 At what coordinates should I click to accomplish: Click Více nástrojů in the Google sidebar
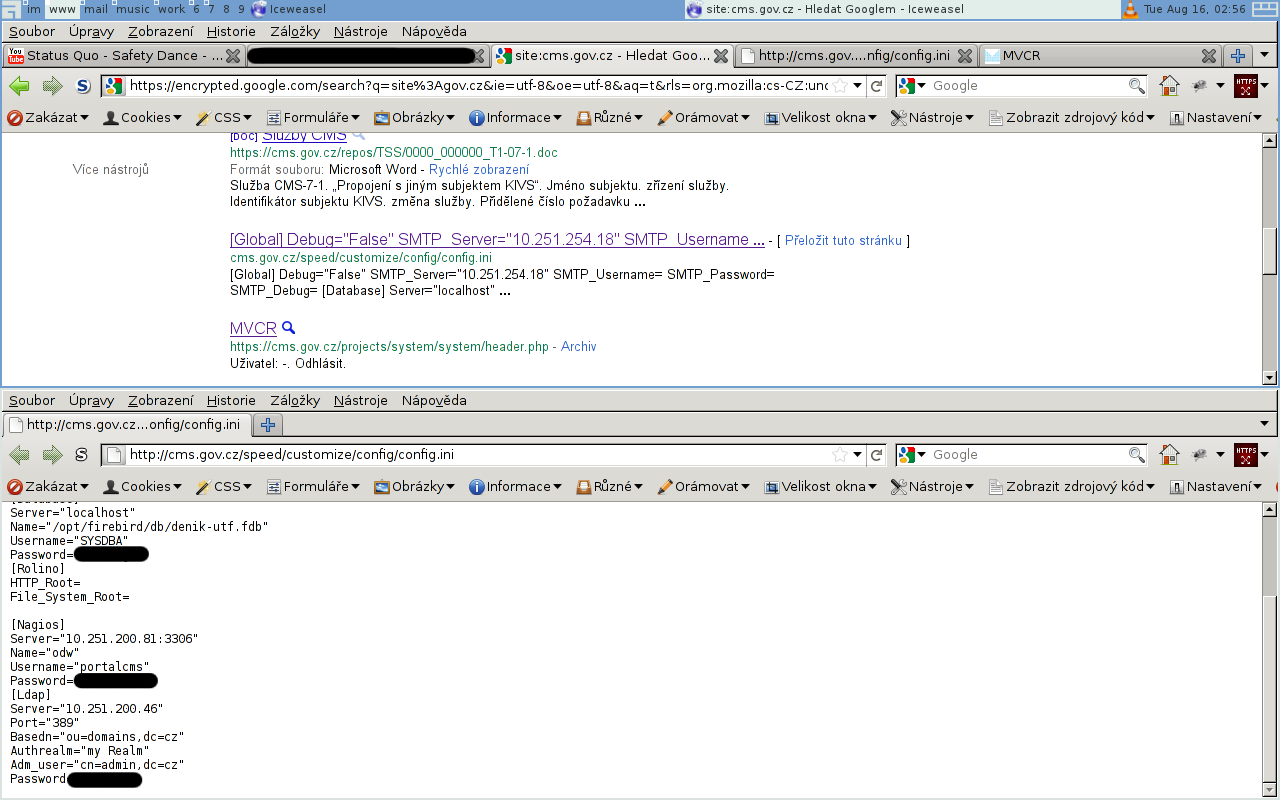click(x=111, y=170)
